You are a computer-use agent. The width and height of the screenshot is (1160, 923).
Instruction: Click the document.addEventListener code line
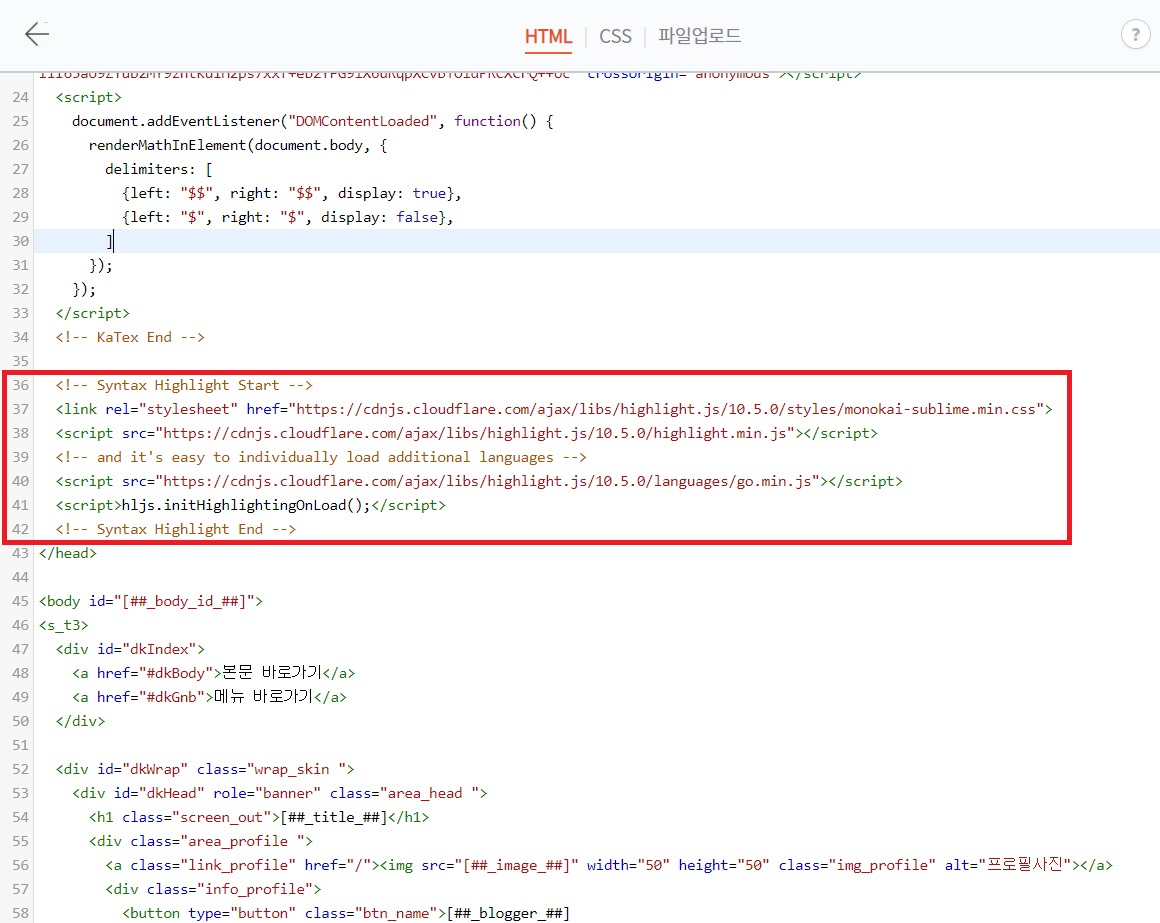pos(312,121)
